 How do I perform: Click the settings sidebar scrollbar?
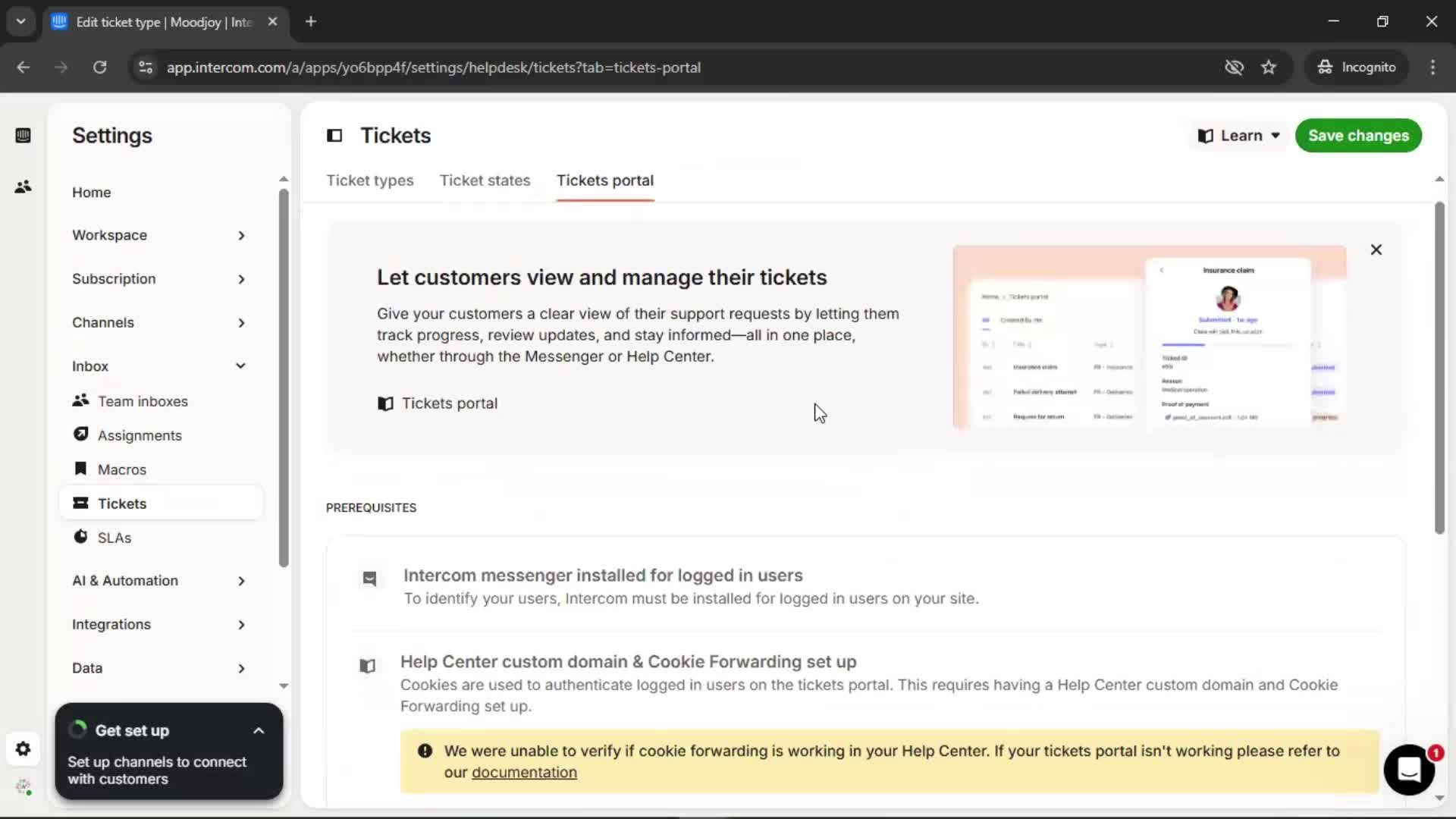[284, 378]
